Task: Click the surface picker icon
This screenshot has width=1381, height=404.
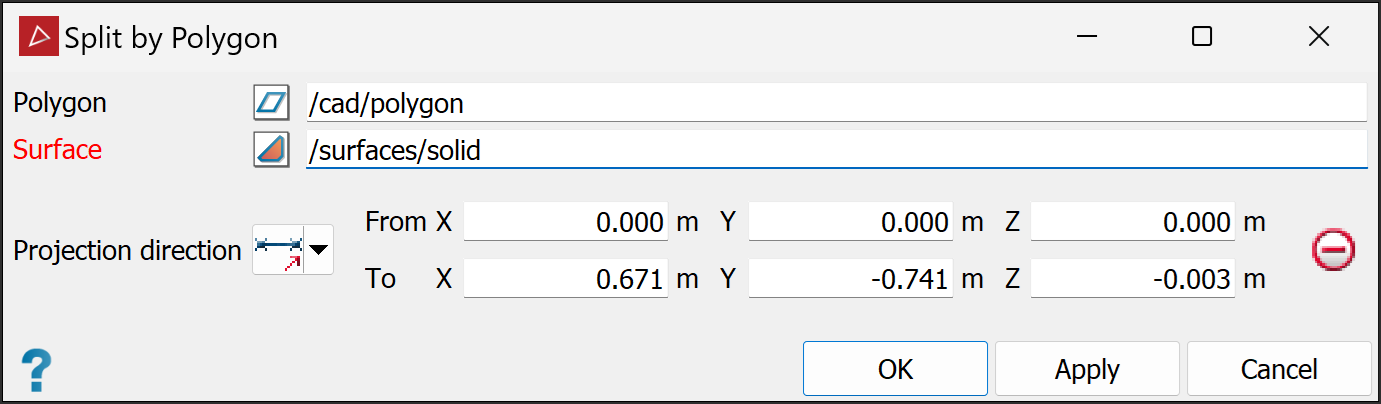Action: click(271, 150)
